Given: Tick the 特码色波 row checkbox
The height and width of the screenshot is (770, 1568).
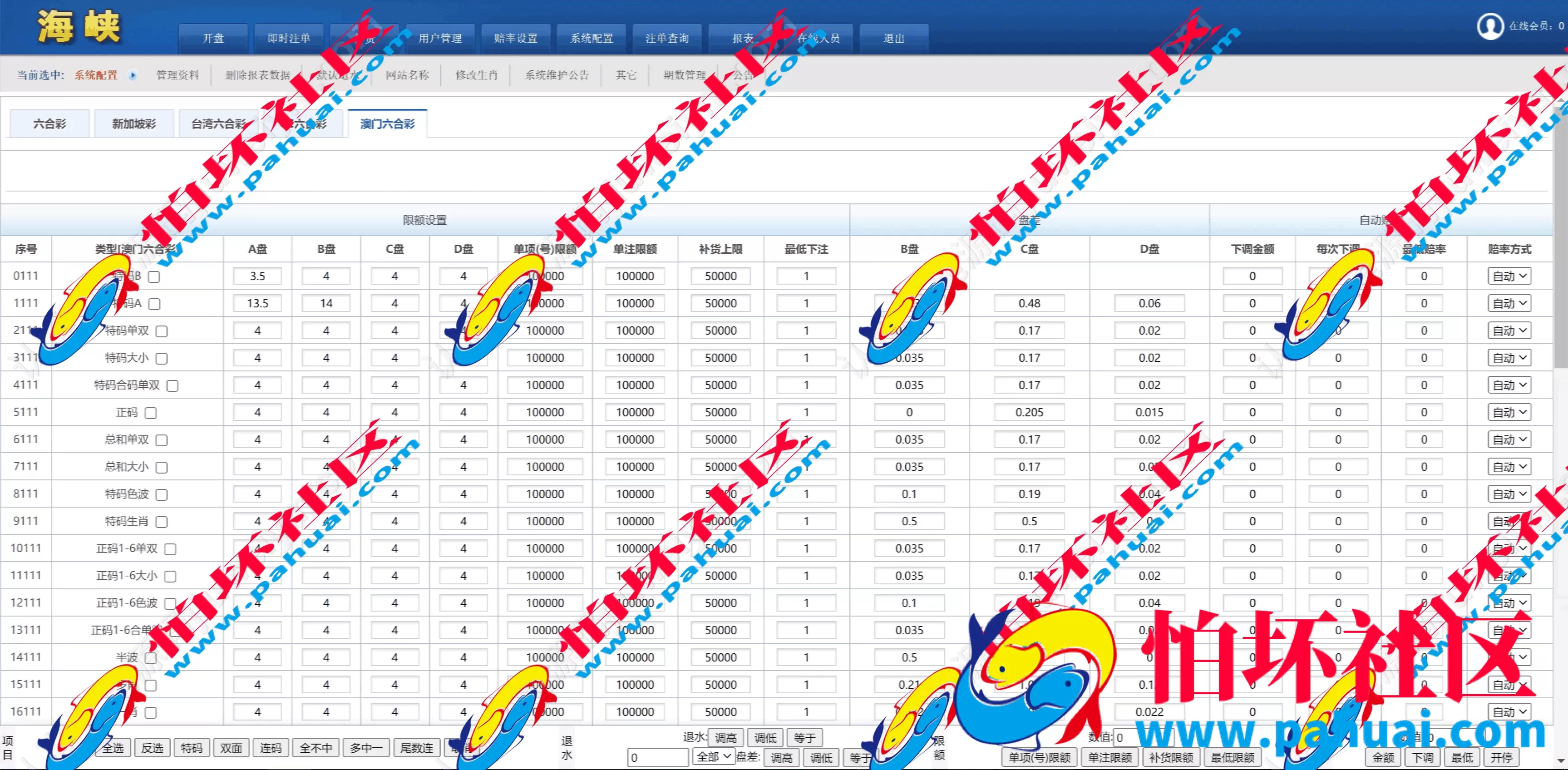Looking at the screenshot, I should pyautogui.click(x=162, y=495).
